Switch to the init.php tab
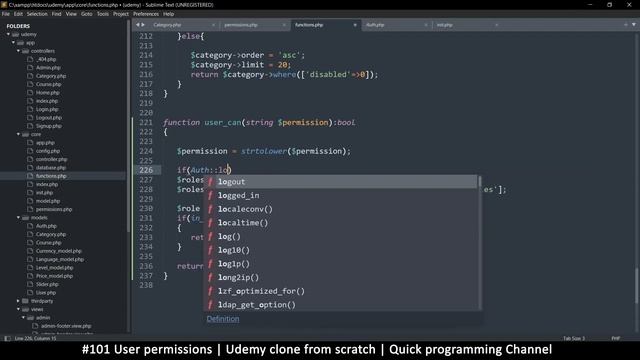The image size is (640, 360). coord(444,25)
